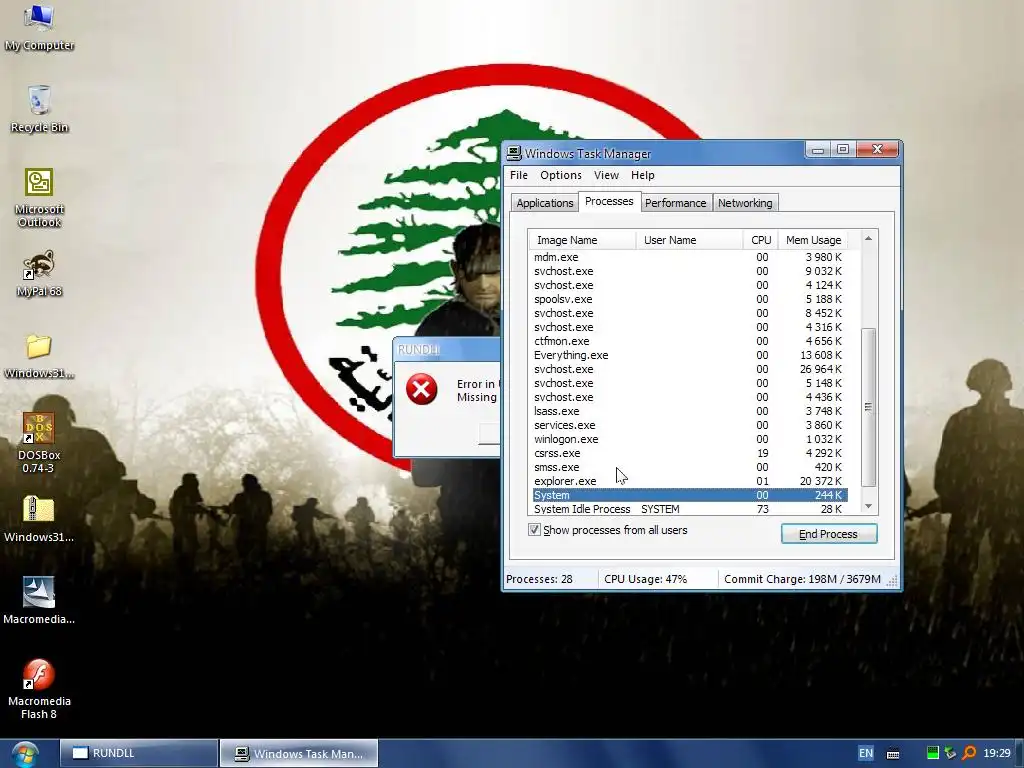Sort by CPU column header

click(x=761, y=240)
